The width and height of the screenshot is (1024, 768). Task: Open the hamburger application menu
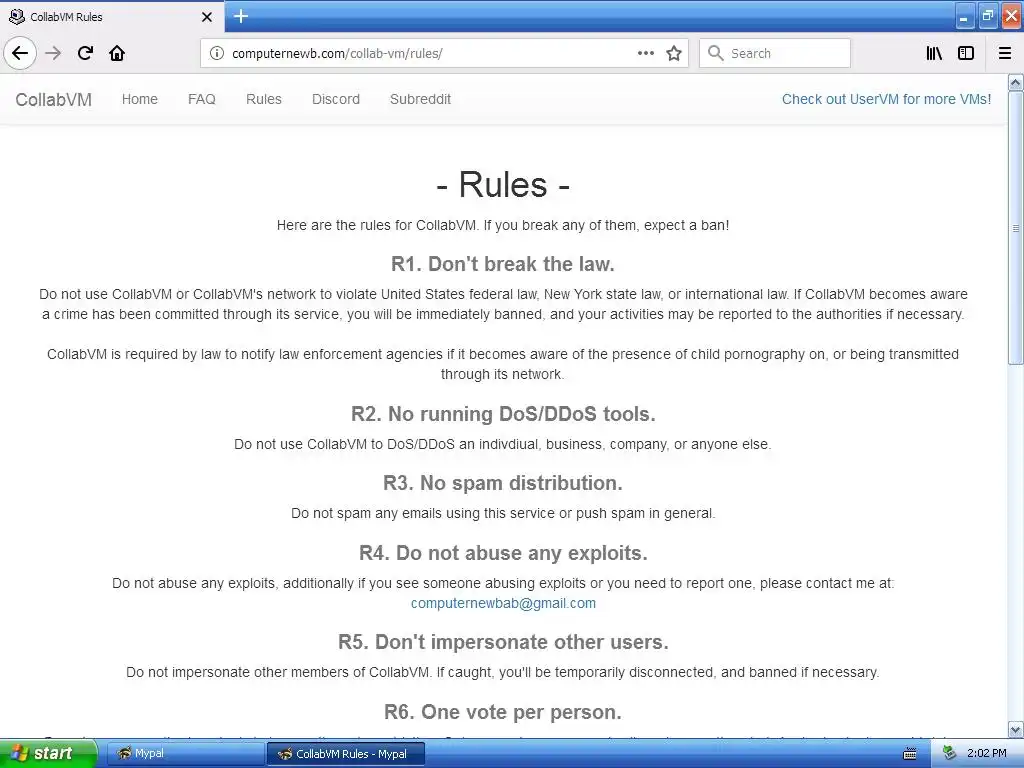coord(1004,53)
